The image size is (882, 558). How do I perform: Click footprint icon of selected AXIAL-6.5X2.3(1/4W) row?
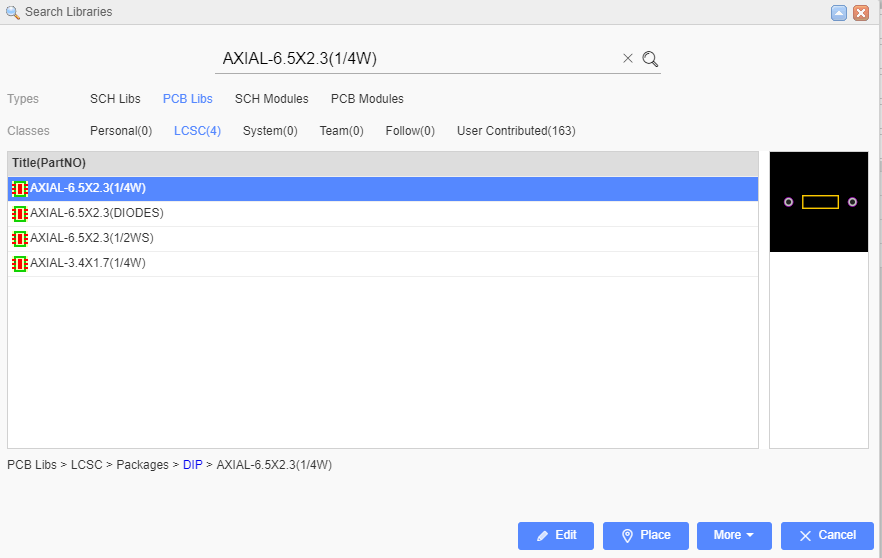click(x=19, y=188)
